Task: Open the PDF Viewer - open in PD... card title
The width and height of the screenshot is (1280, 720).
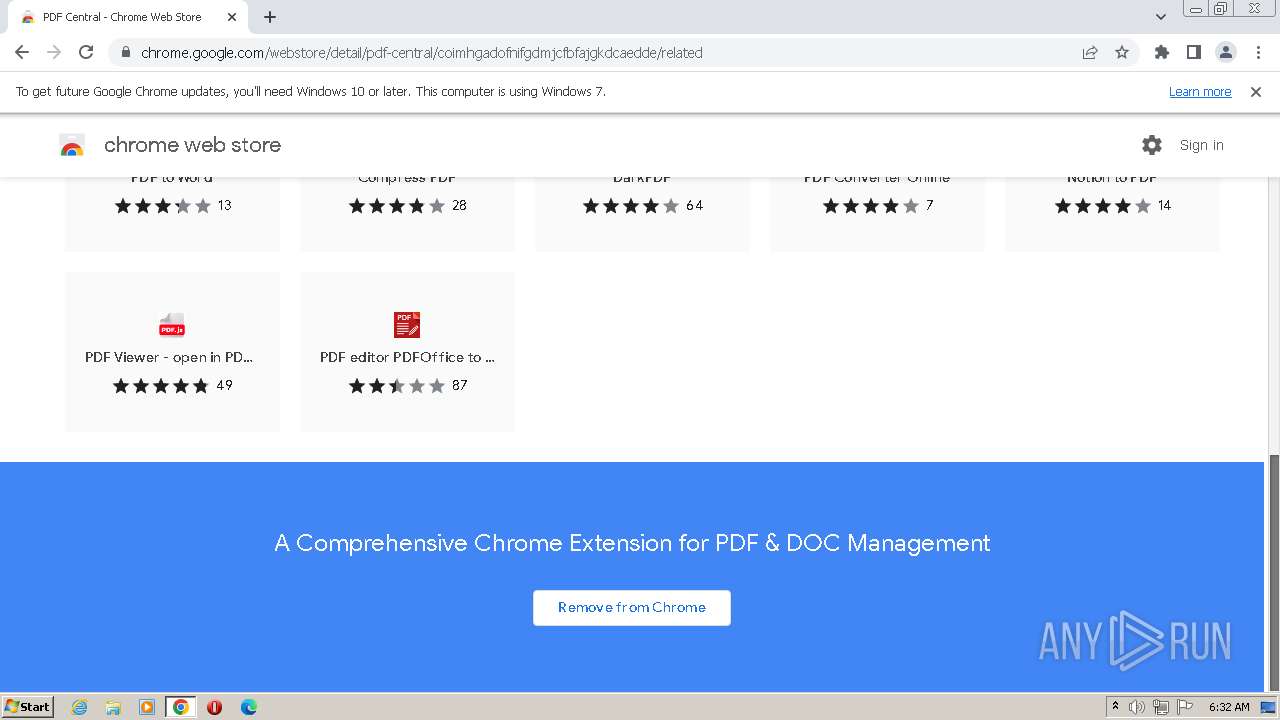Action: (x=169, y=357)
